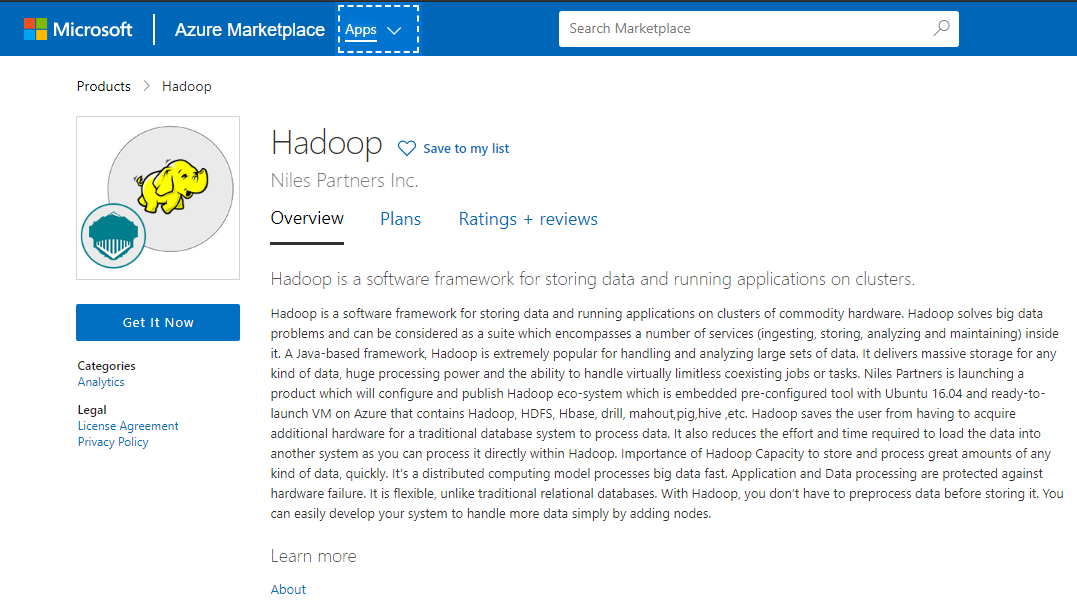The height and width of the screenshot is (602, 1077).
Task: Focus the Search Marketplace input field
Action: [740, 29]
